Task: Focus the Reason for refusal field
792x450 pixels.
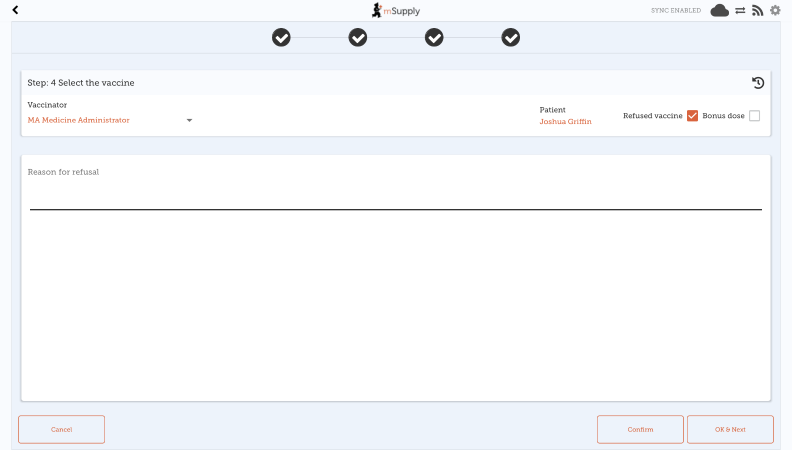Action: tap(395, 192)
